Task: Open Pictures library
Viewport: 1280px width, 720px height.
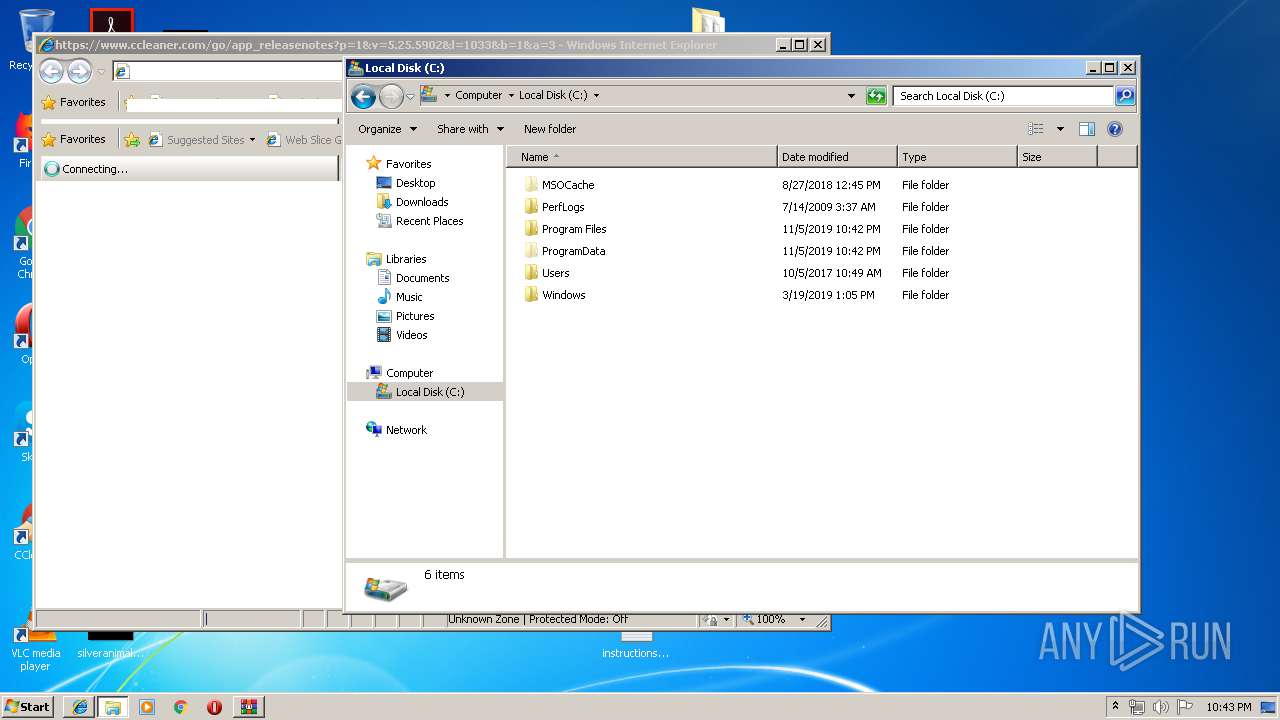Action: tap(414, 316)
